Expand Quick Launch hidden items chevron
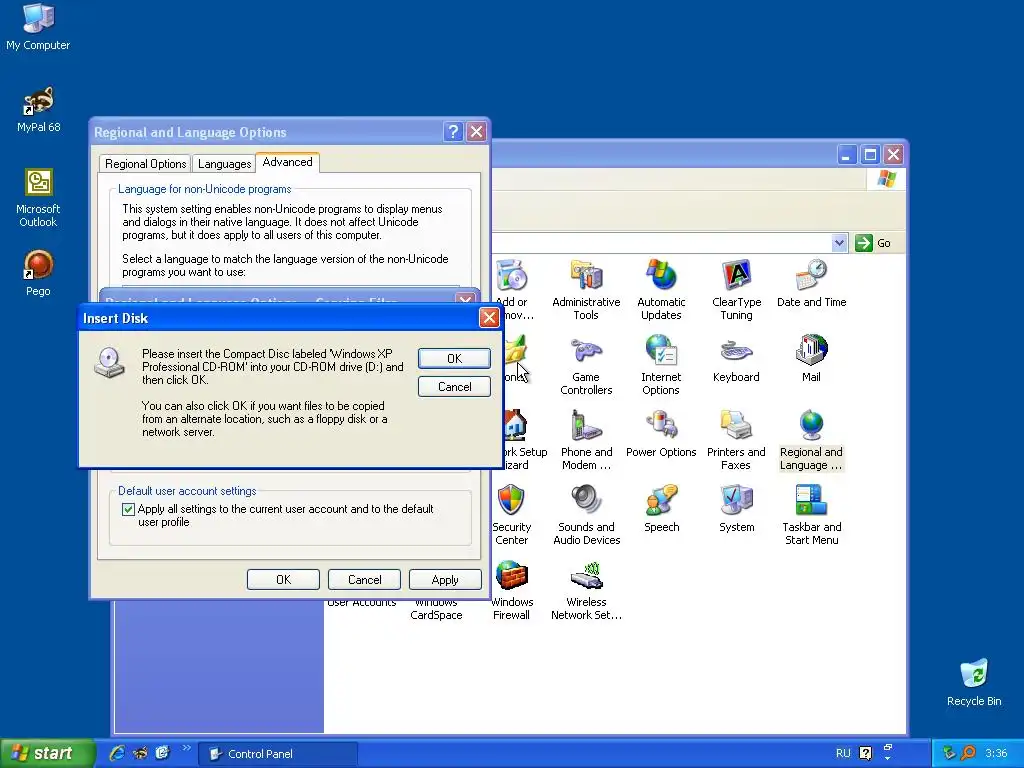The height and width of the screenshot is (768, 1024). click(186, 748)
